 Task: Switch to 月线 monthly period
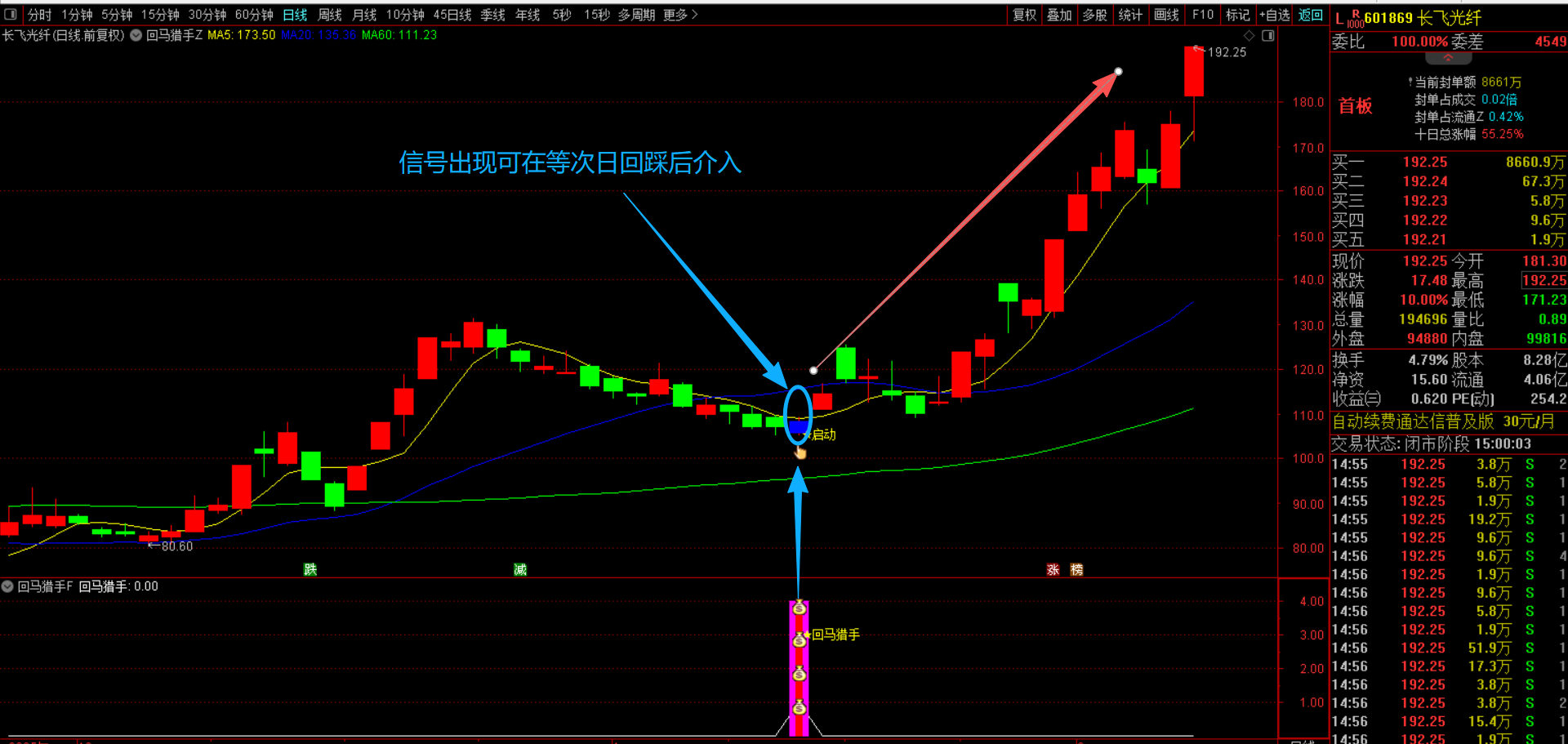pyautogui.click(x=364, y=15)
